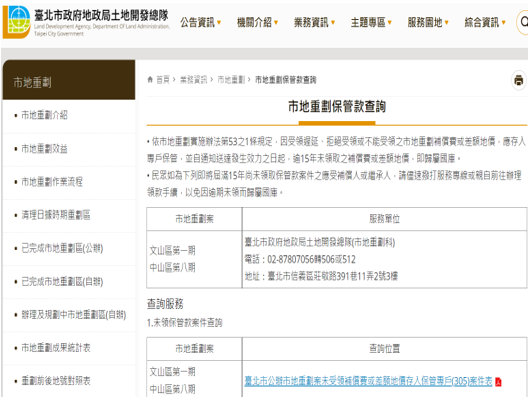This screenshot has width=528, height=397.
Task: Click the printer icon
Action: tap(519, 80)
